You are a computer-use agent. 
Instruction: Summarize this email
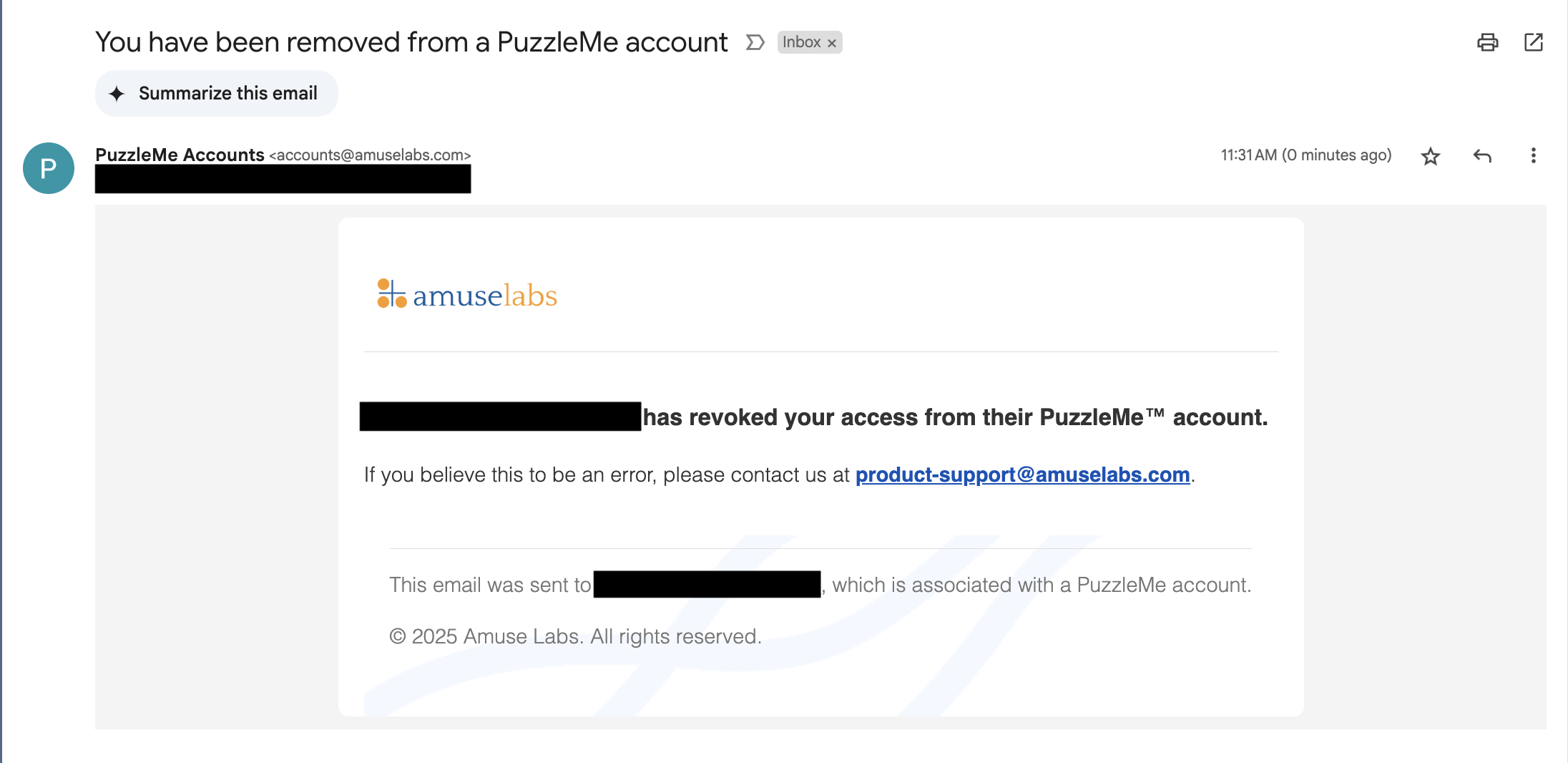(216, 93)
